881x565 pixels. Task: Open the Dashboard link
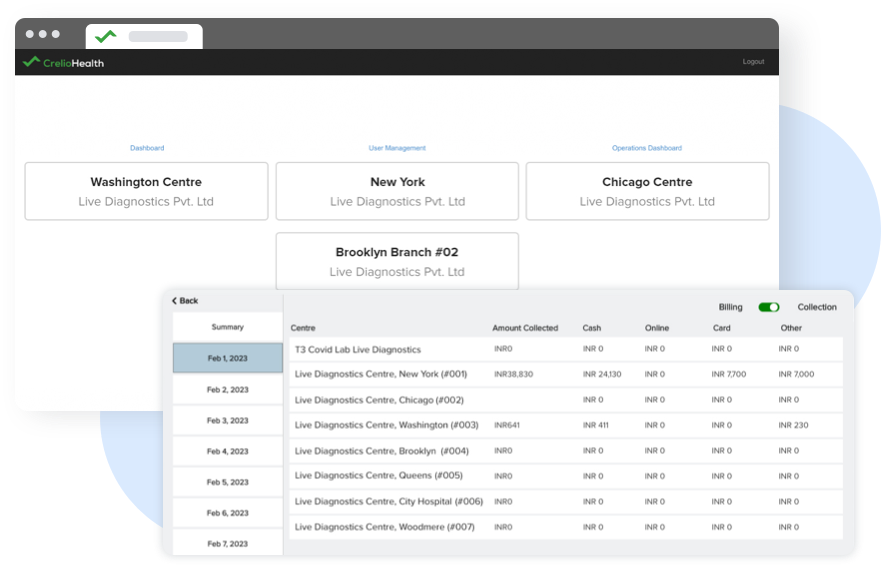[x=147, y=148]
